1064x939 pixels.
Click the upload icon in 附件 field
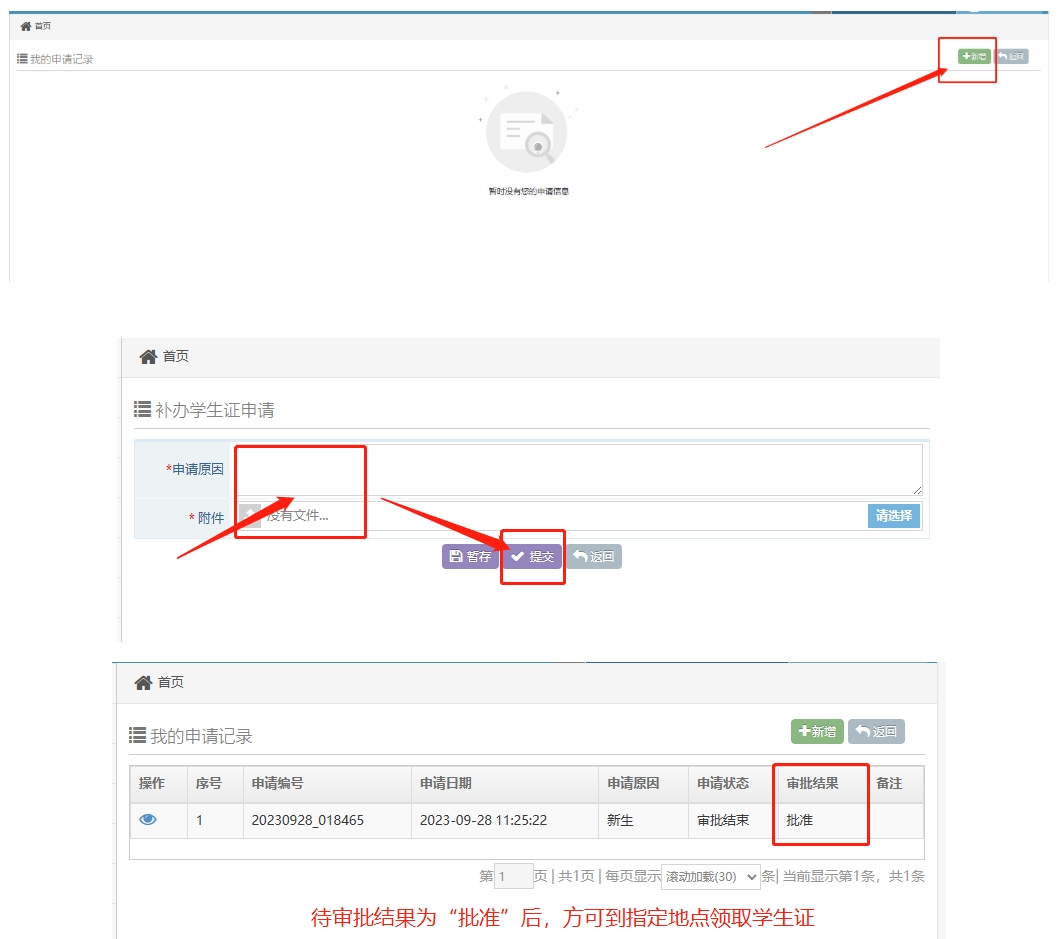pos(250,516)
